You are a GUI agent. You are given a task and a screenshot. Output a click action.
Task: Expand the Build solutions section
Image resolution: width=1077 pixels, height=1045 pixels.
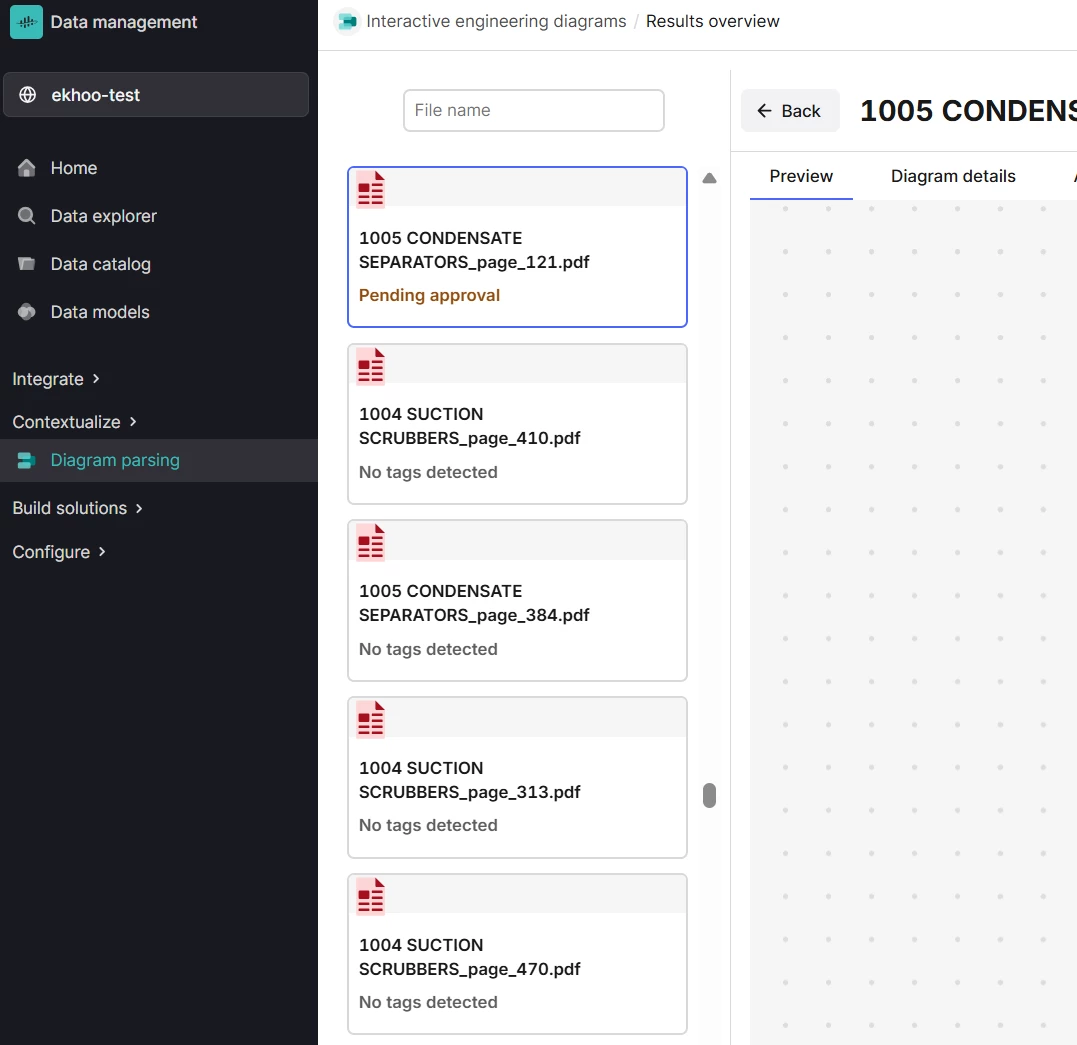tap(78, 508)
